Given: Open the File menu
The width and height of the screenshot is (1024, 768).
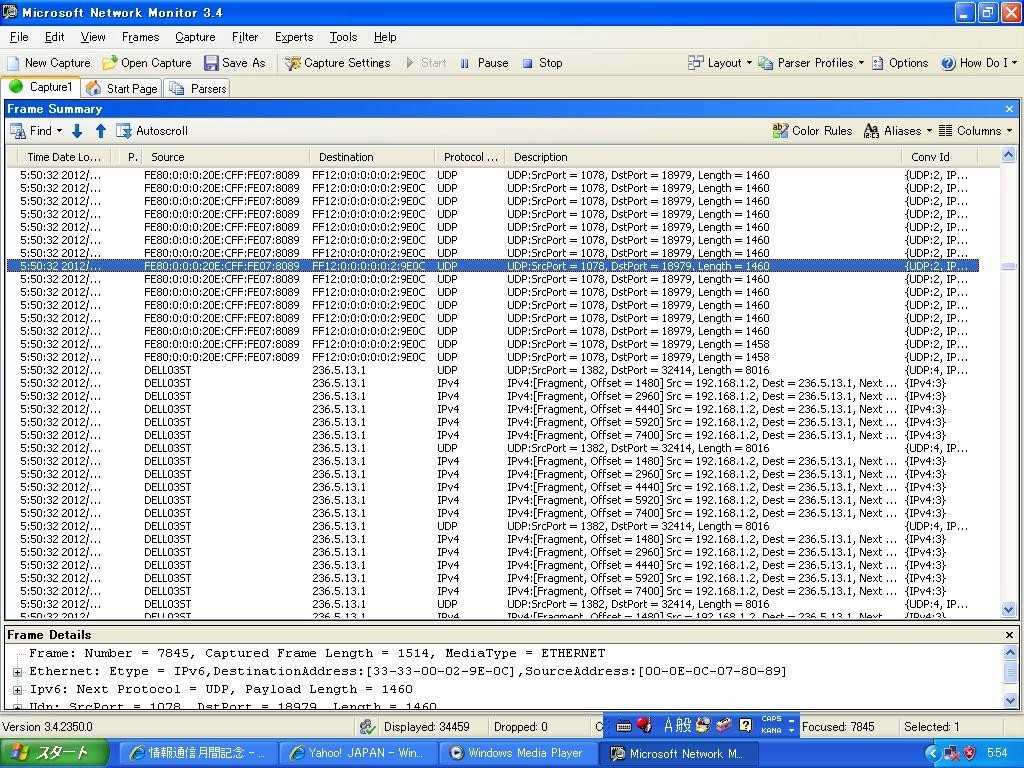Looking at the screenshot, I should tap(19, 37).
